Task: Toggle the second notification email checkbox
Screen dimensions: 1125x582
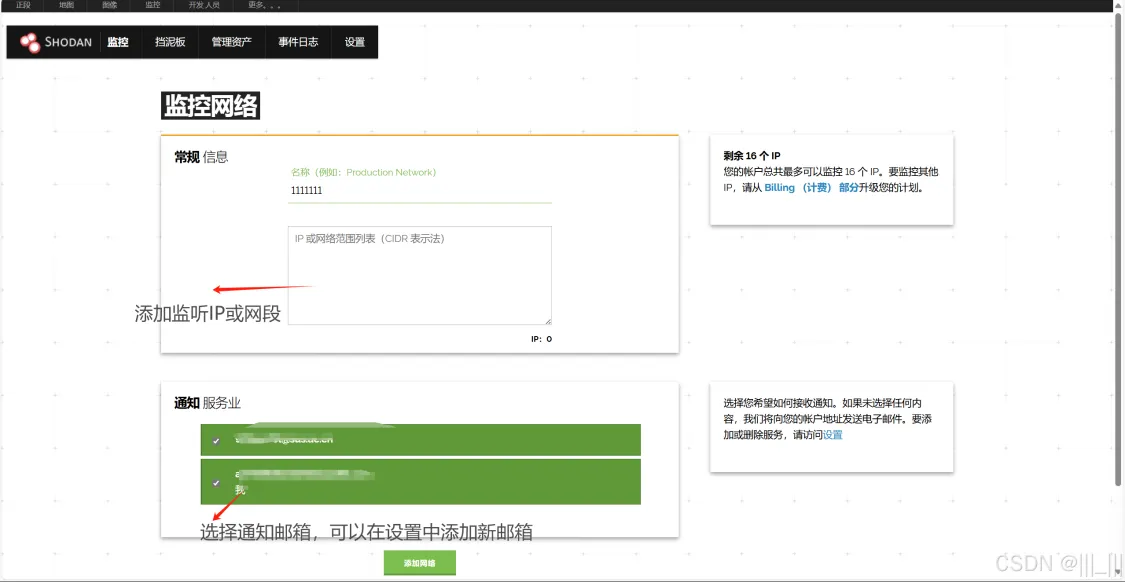Action: coord(216,482)
